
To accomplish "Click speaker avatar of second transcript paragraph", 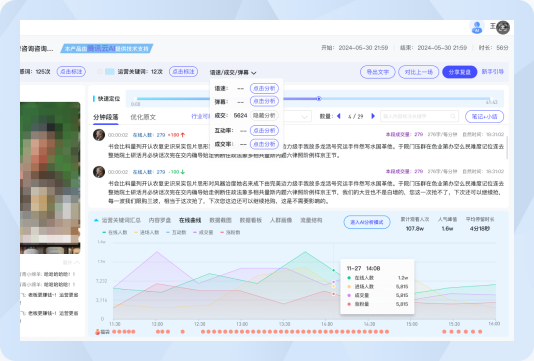I will tap(99, 172).
